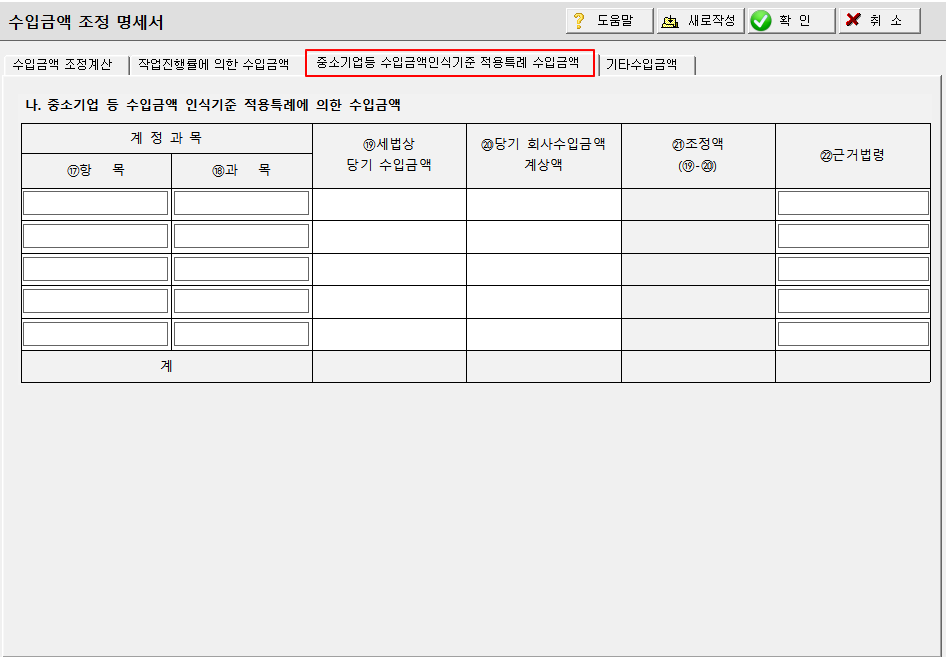
Task: Click the red X cancel icon
Action: click(x=852, y=20)
